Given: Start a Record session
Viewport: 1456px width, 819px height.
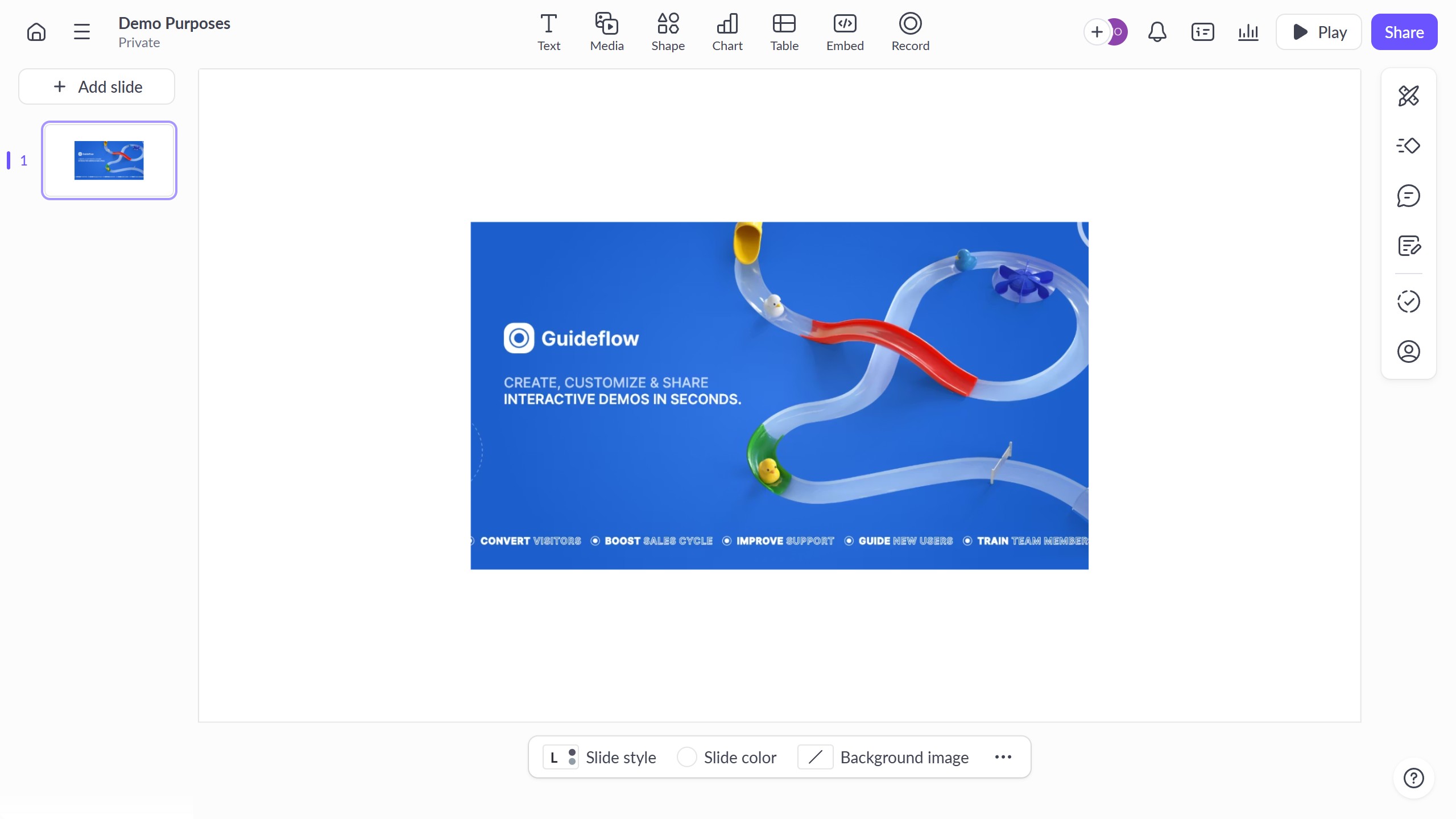Looking at the screenshot, I should (910, 32).
